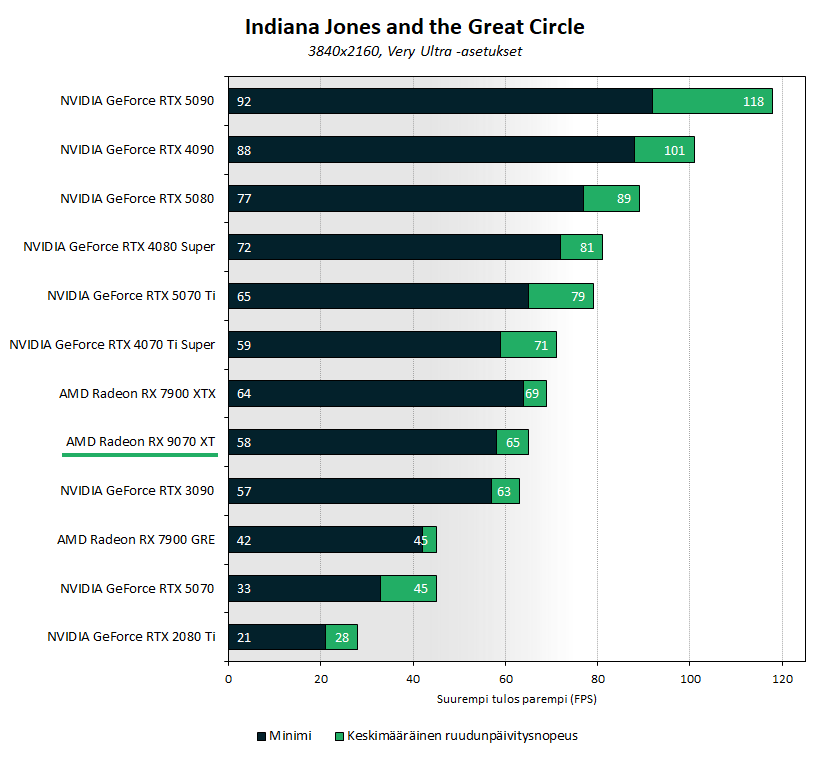Click the RTX 4090 average value 101
The height and width of the screenshot is (757, 830).
(x=674, y=150)
